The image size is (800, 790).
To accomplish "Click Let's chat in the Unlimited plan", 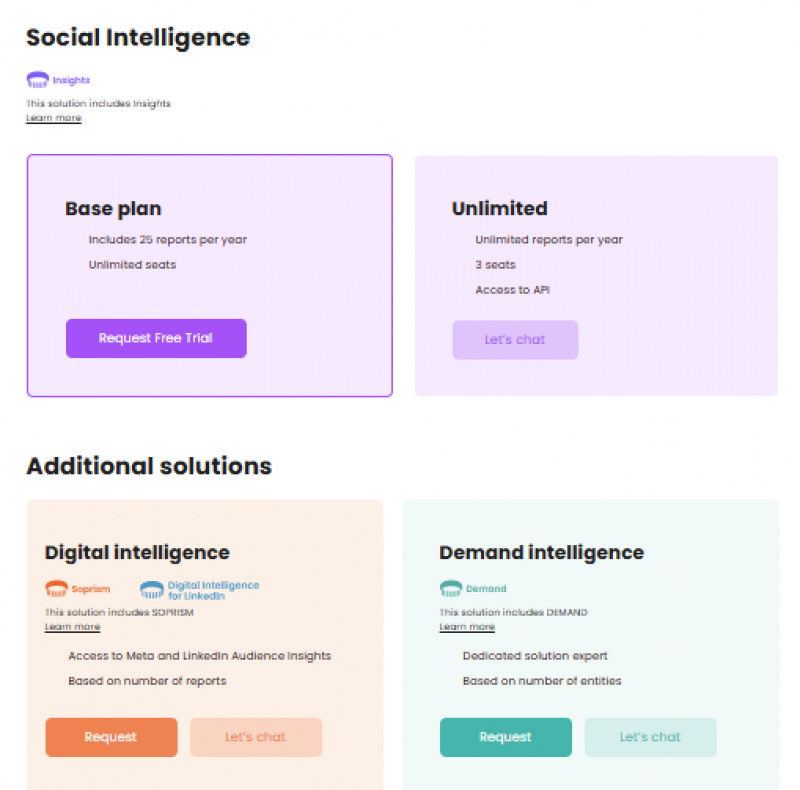I will coord(515,340).
